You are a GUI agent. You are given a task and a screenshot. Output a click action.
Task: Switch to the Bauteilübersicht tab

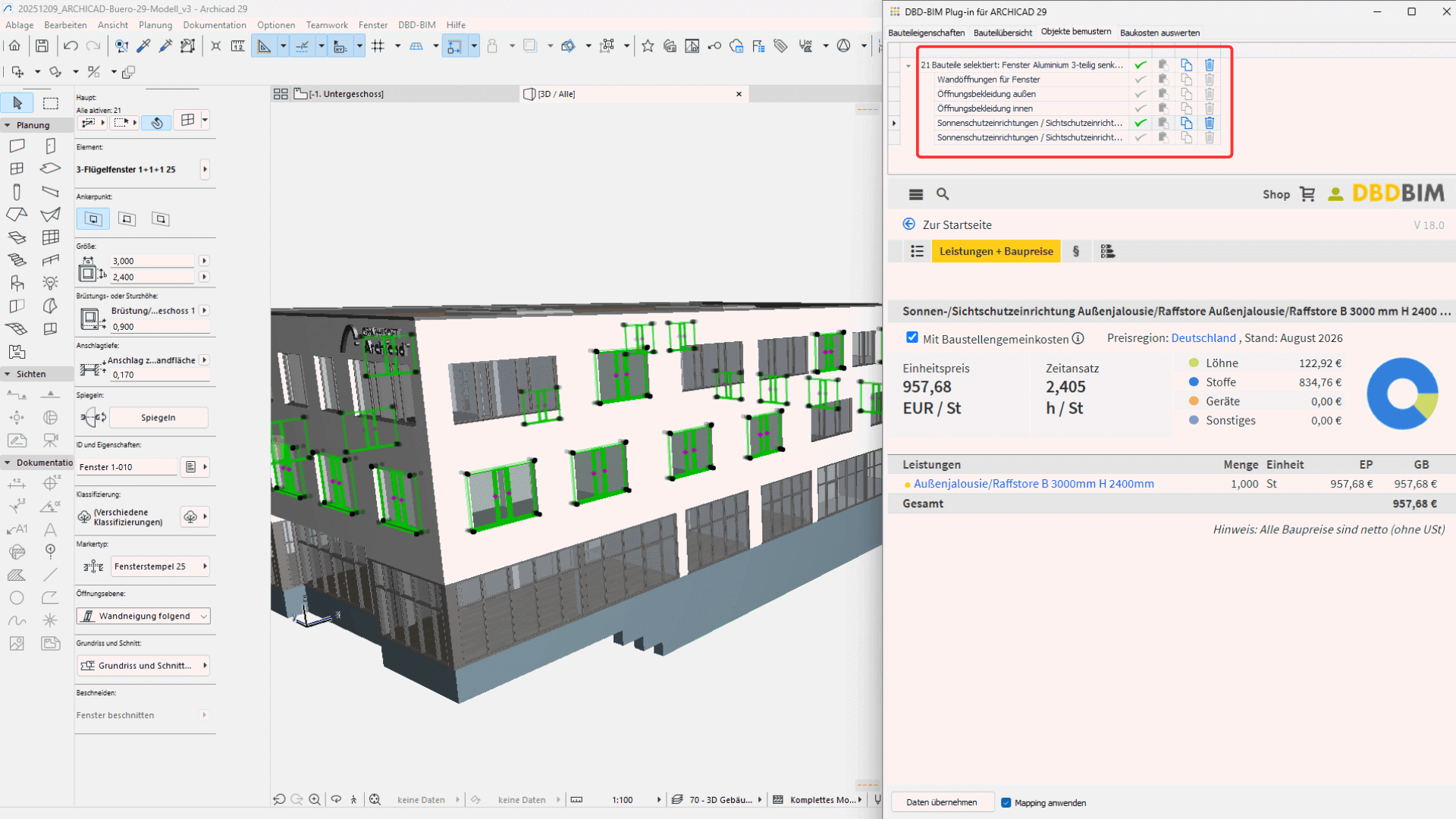click(1003, 33)
